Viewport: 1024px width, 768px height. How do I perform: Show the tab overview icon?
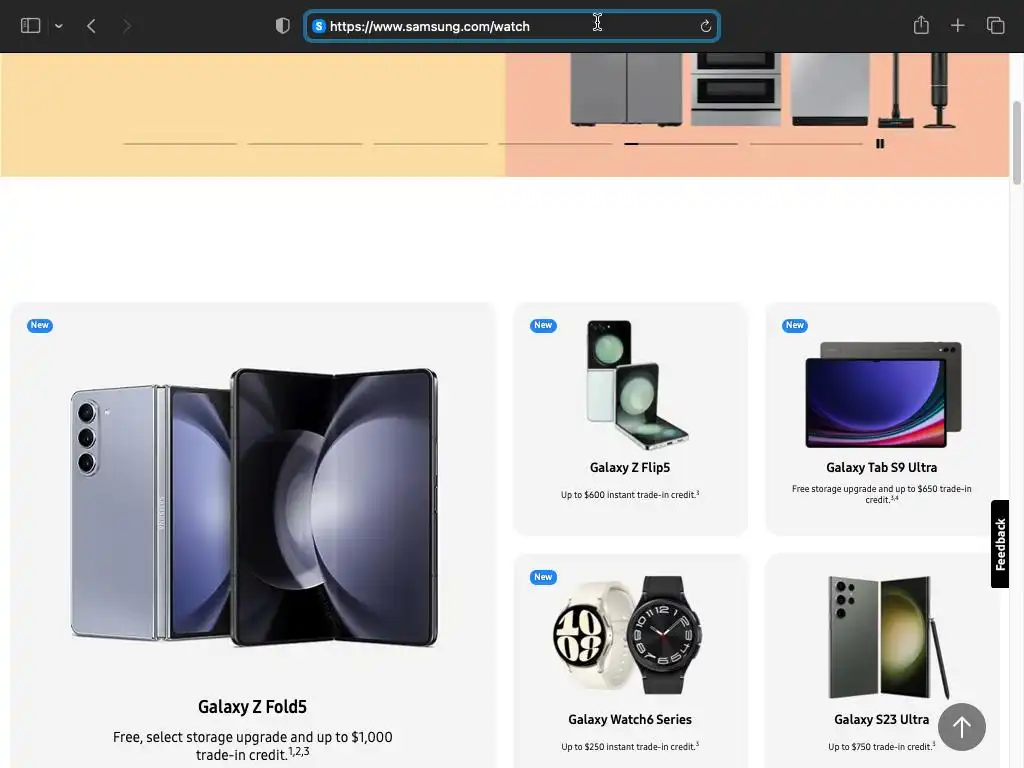point(995,26)
